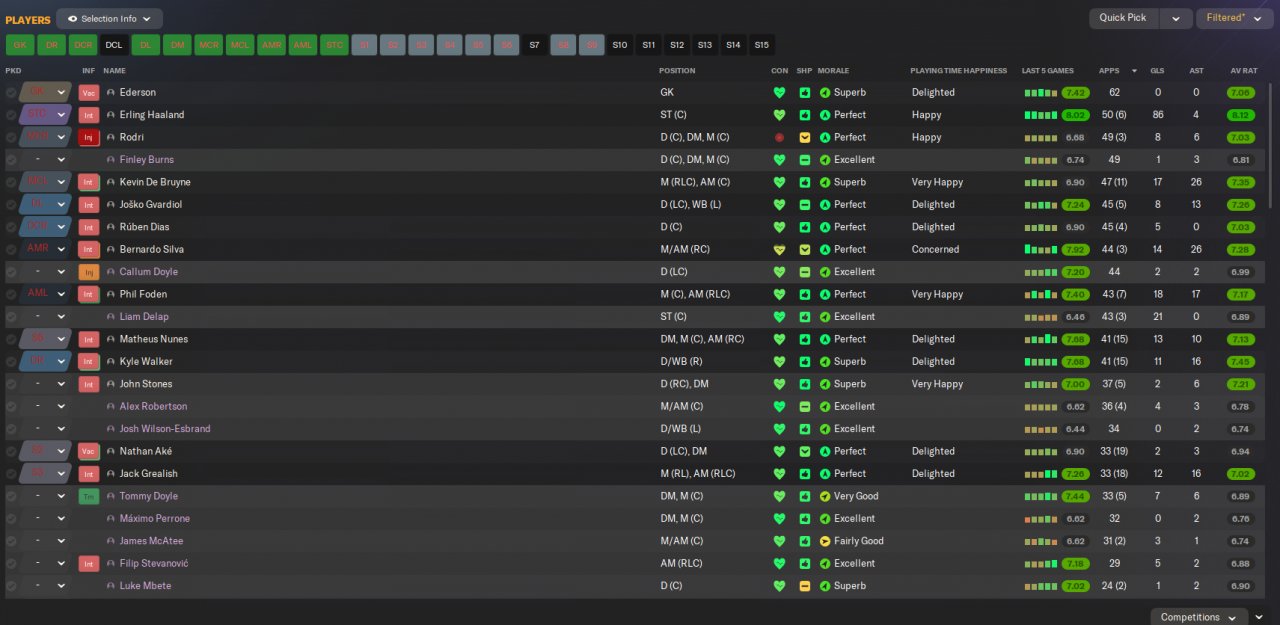Toggle the pick checkbox for Liam Delap

pyautogui.click(x=11, y=317)
